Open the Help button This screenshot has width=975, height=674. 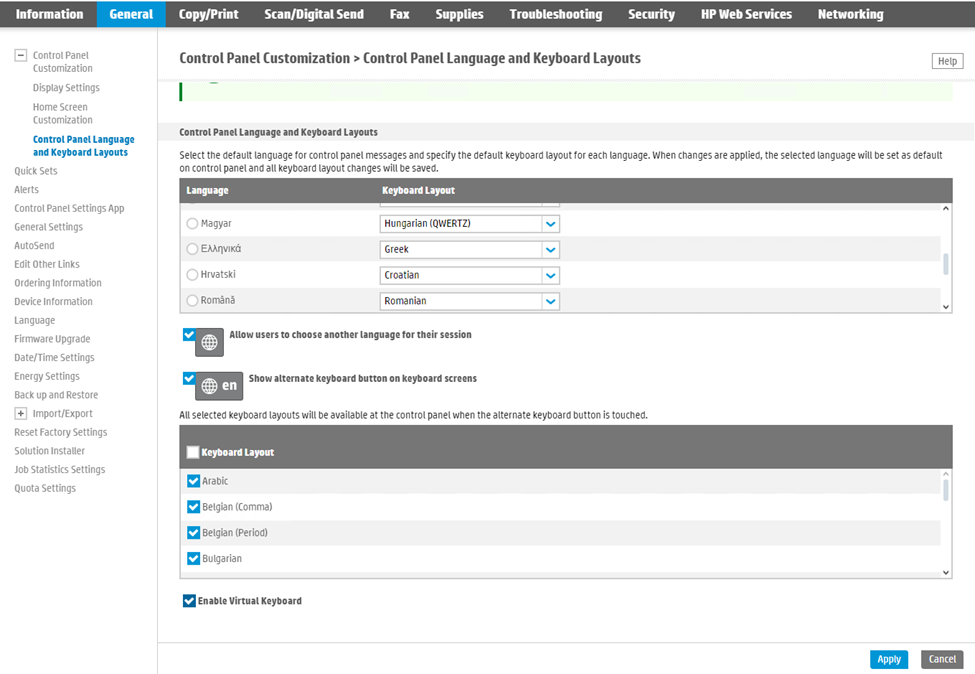pos(946,61)
